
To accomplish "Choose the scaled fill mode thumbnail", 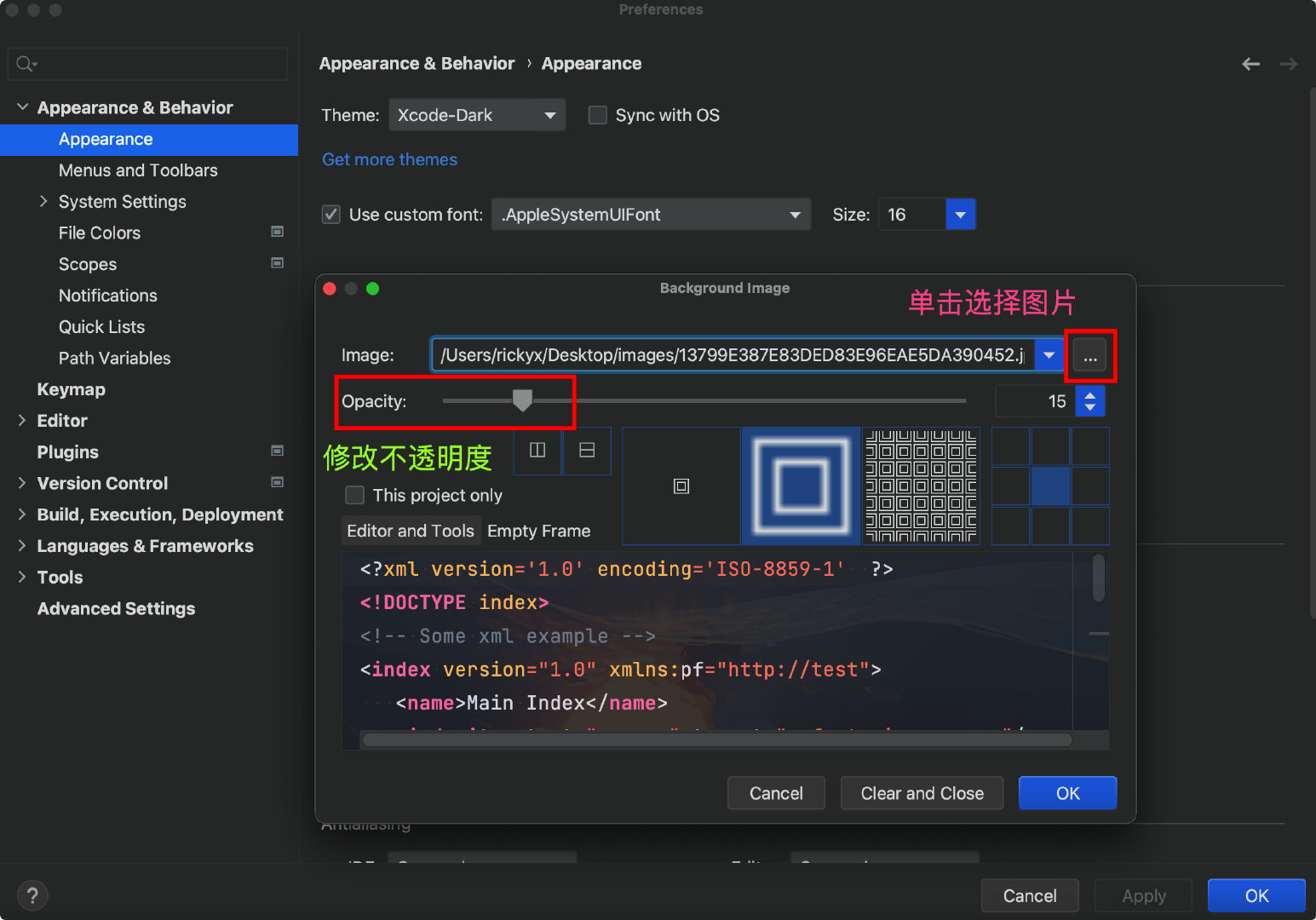I will (802, 486).
